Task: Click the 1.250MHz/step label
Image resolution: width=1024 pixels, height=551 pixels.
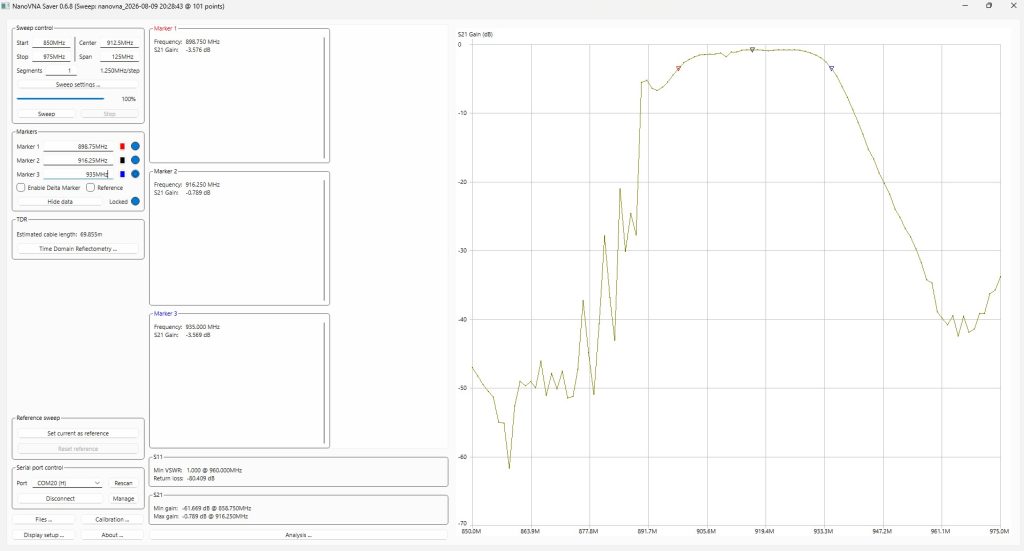Action: tap(120, 71)
